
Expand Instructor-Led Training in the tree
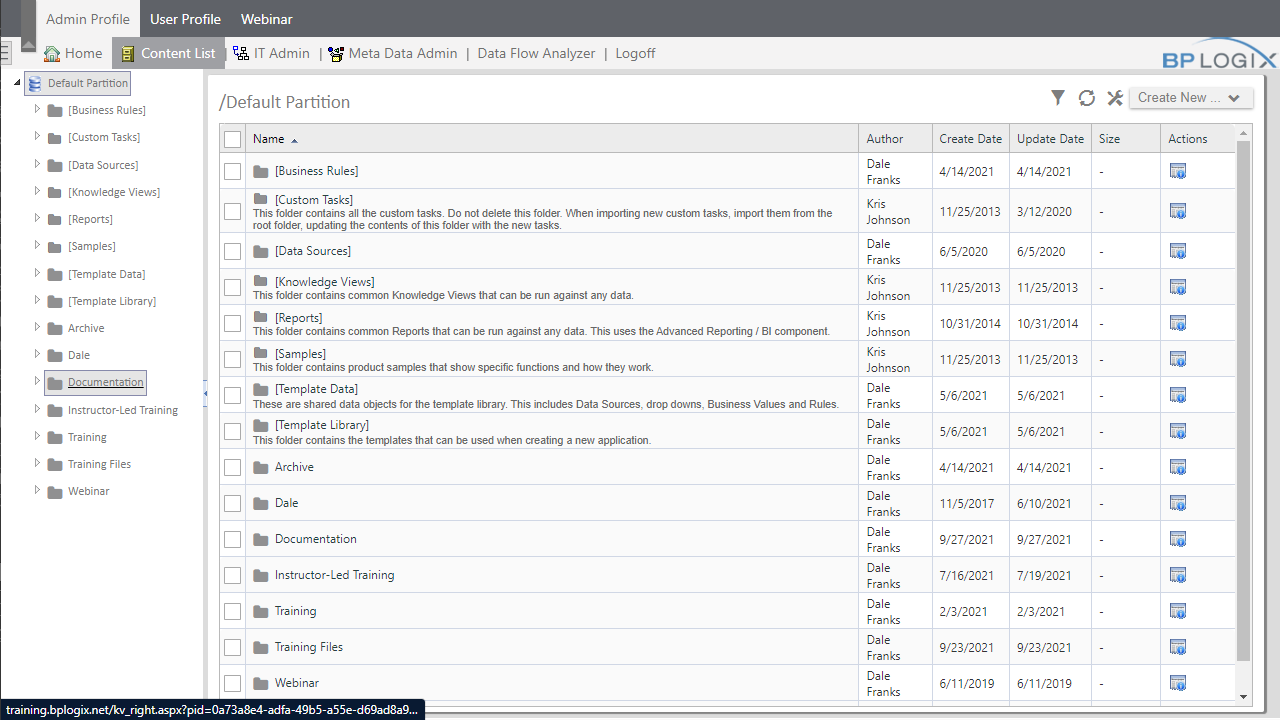[x=37, y=409]
